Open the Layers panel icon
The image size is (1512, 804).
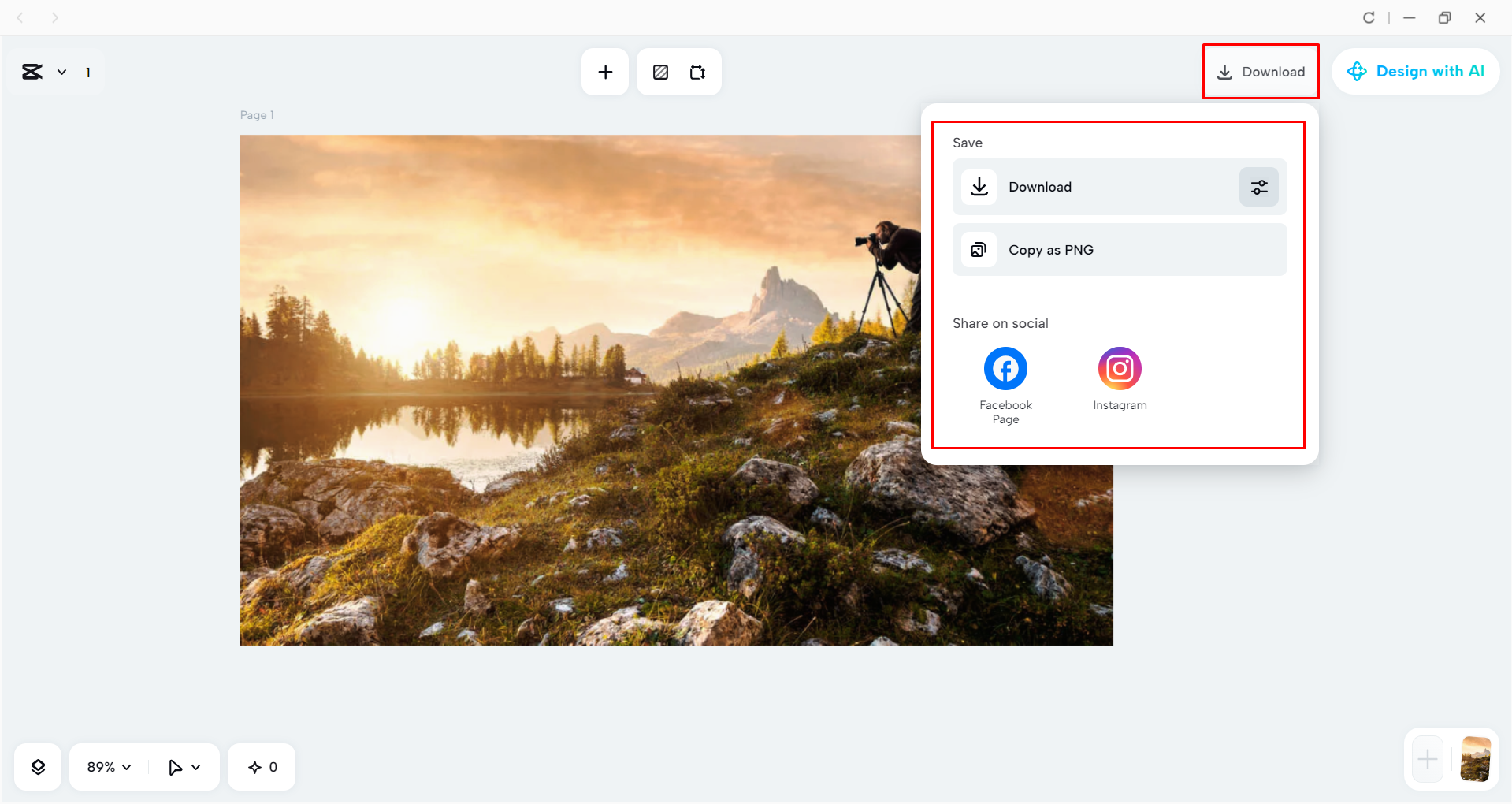tap(37, 765)
